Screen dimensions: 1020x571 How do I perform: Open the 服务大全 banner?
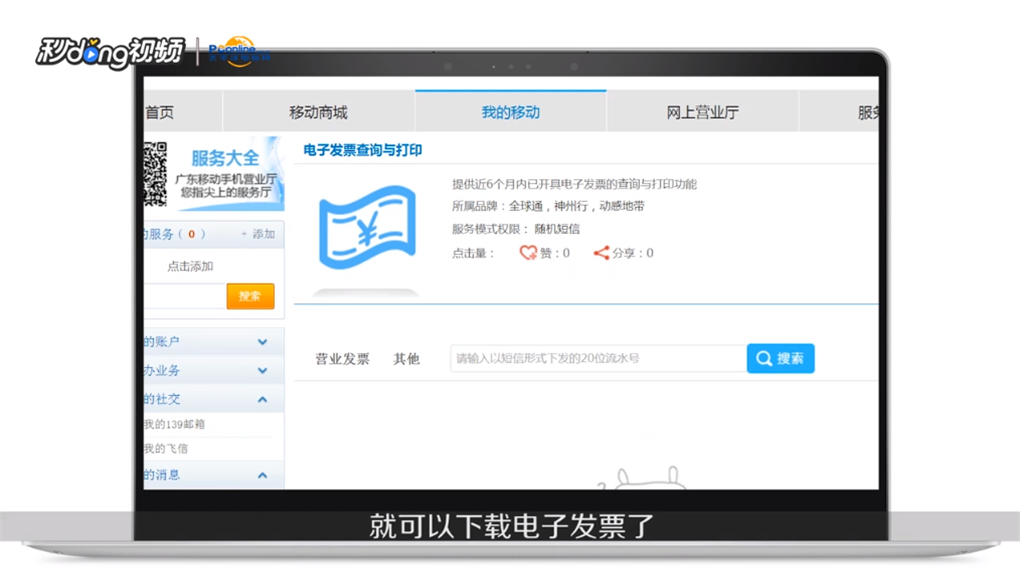[225, 174]
